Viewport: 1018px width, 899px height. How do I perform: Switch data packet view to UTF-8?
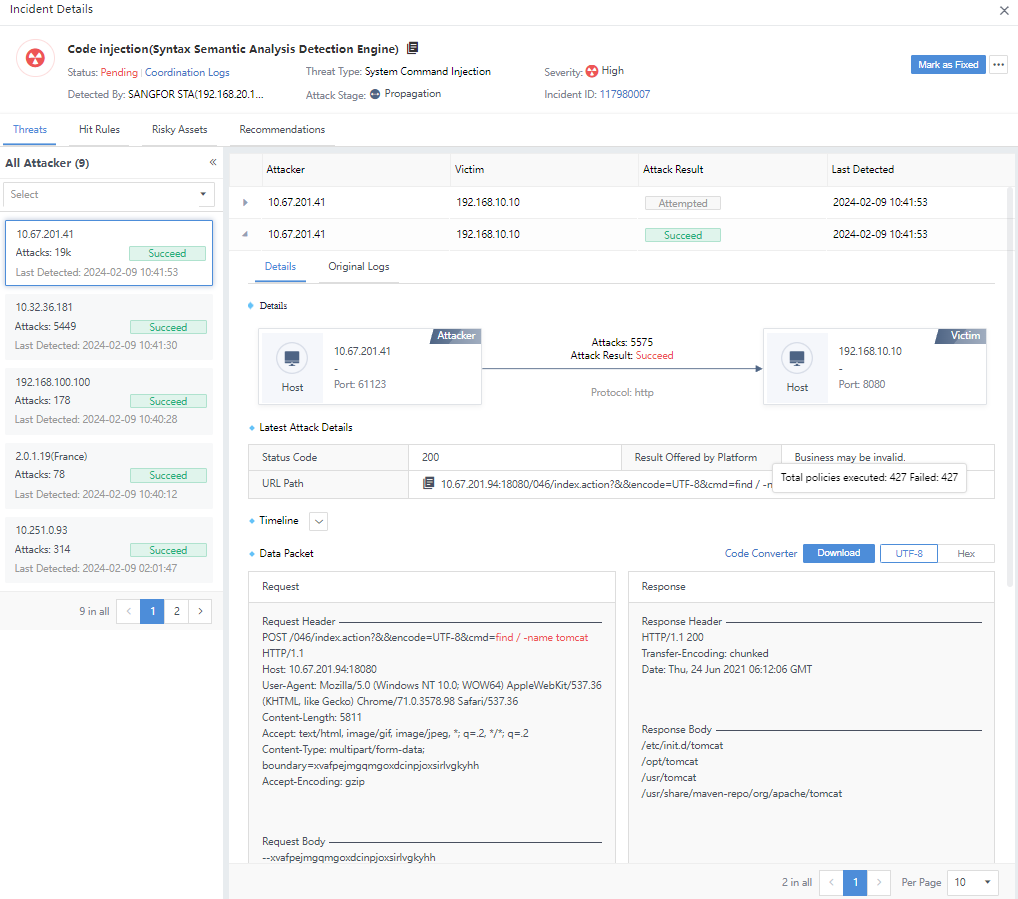(908, 553)
